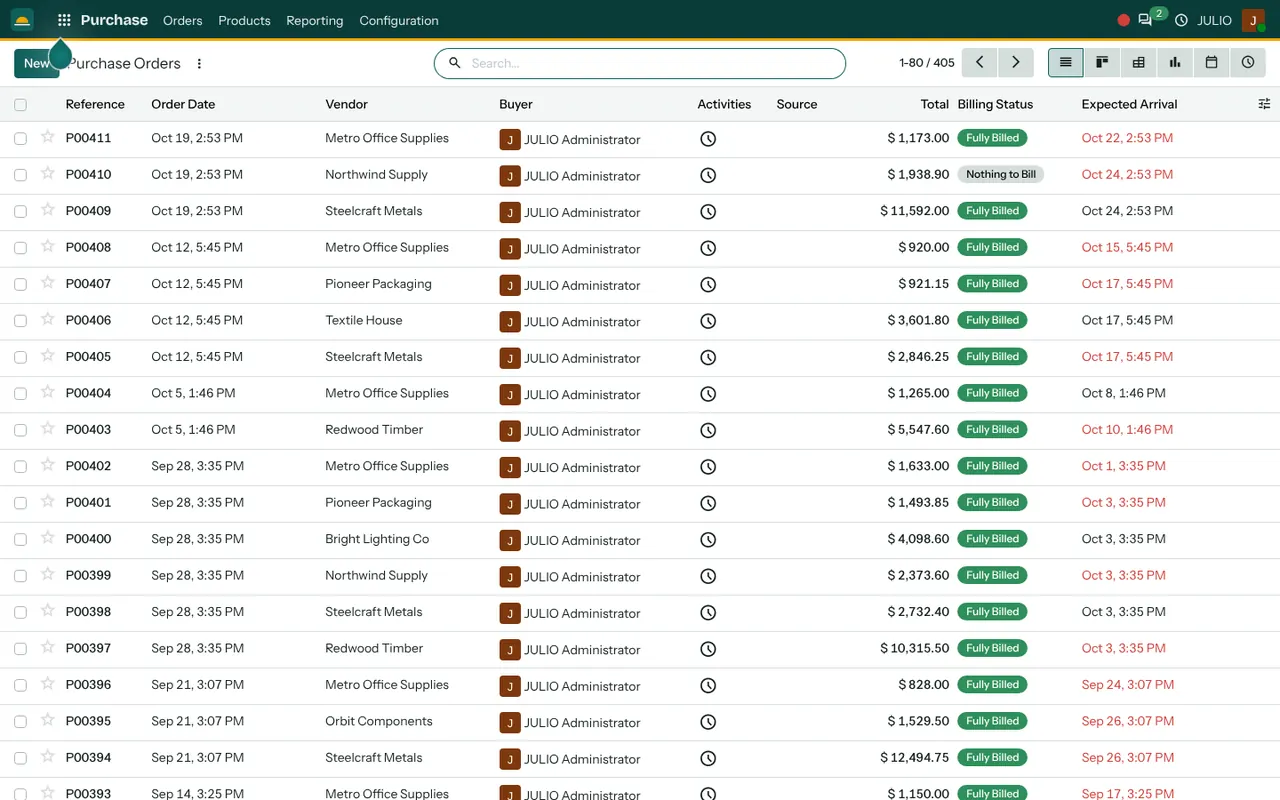This screenshot has height=800, width=1280.
Task: Tick the checkbox for order P00402
Action: coord(20,467)
